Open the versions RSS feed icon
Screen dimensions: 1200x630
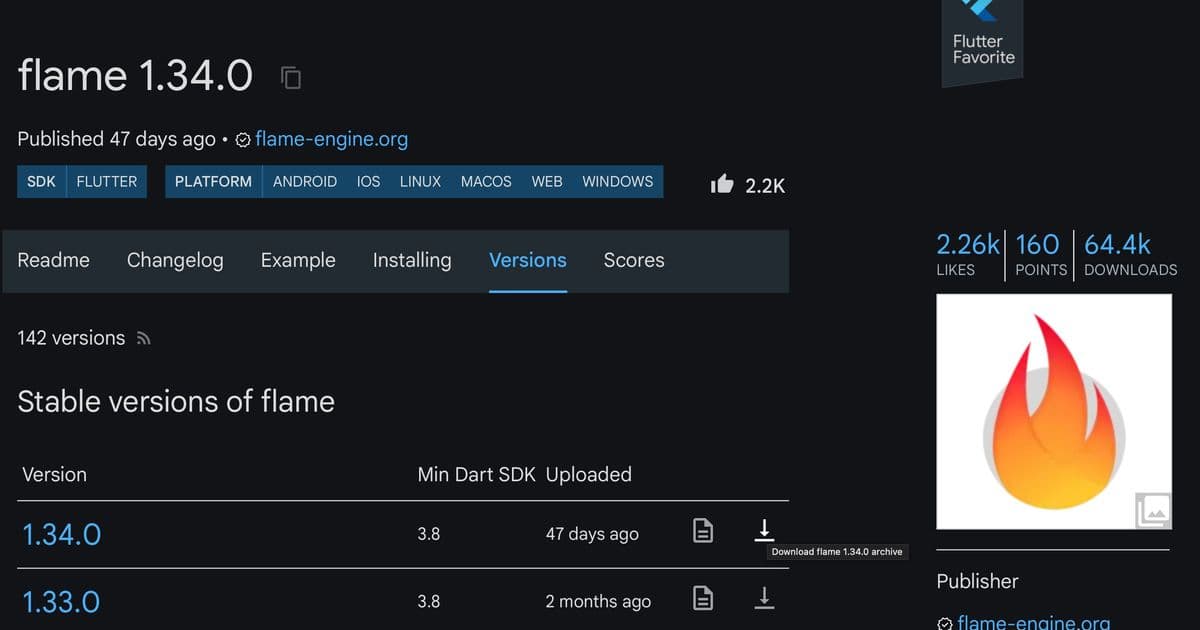pos(143,338)
